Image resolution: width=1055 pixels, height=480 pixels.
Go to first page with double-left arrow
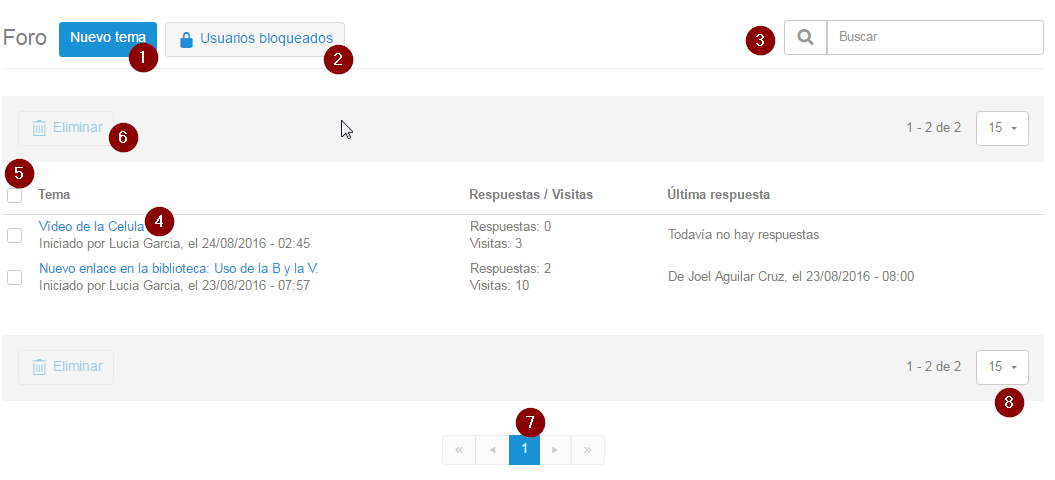(459, 450)
